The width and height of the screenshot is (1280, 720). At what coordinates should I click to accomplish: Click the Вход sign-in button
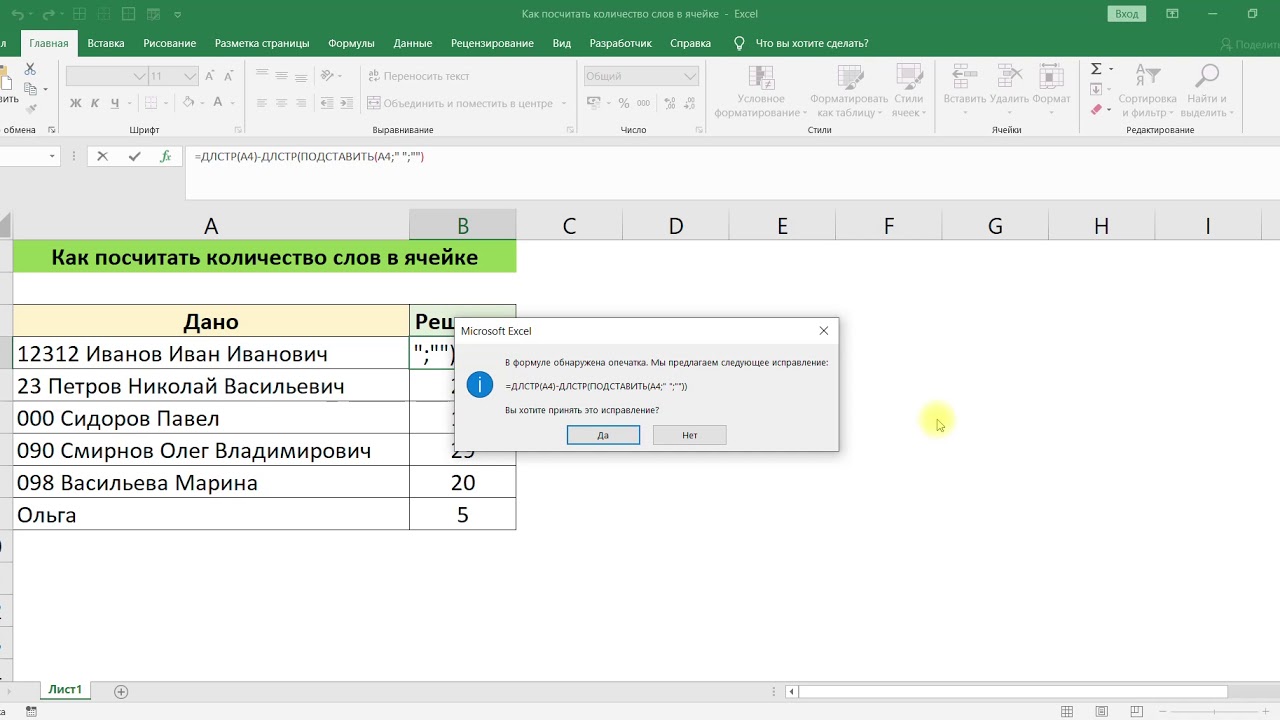pyautogui.click(x=1127, y=14)
